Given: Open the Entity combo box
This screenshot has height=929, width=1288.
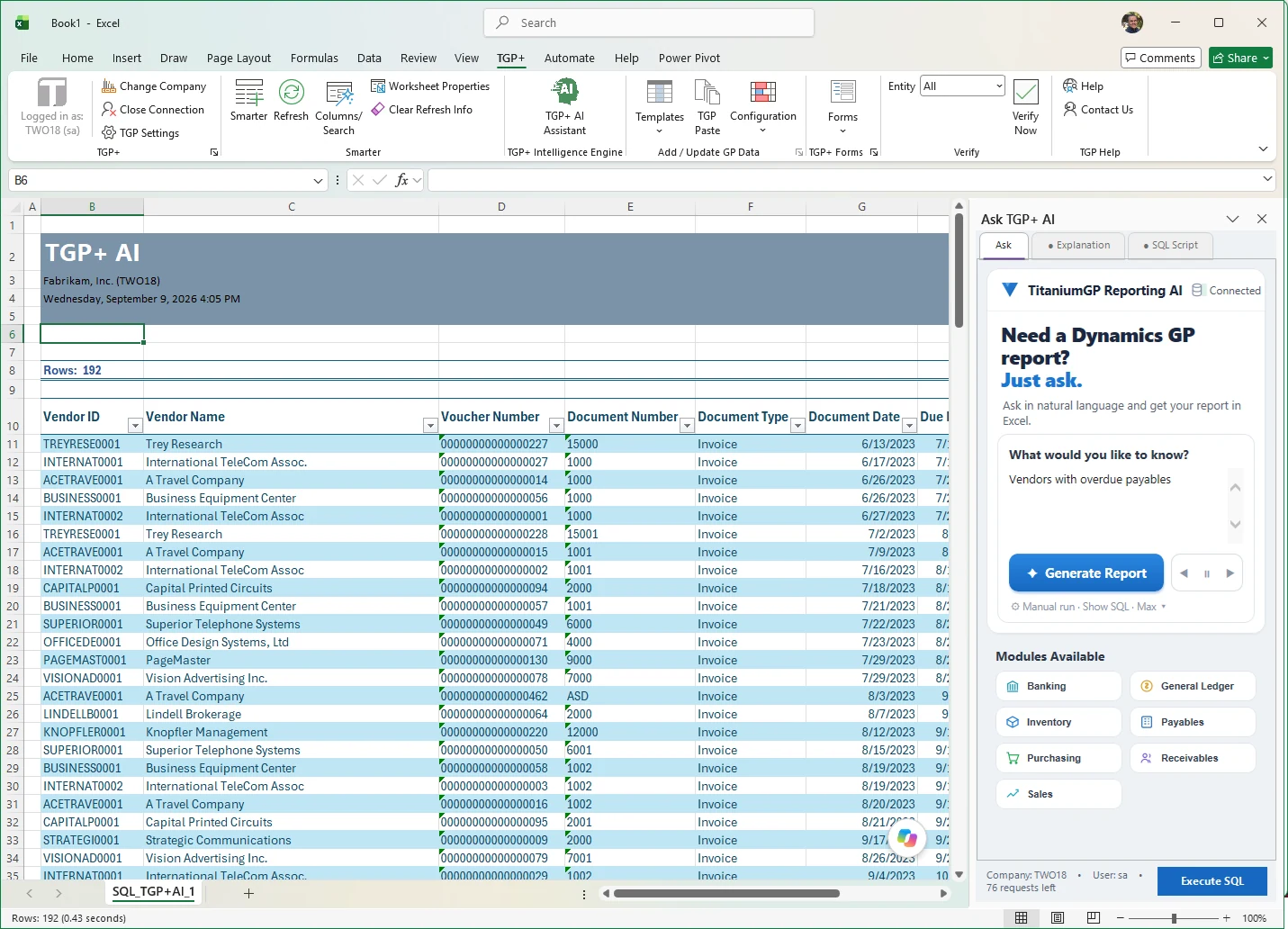Looking at the screenshot, I should [x=962, y=86].
